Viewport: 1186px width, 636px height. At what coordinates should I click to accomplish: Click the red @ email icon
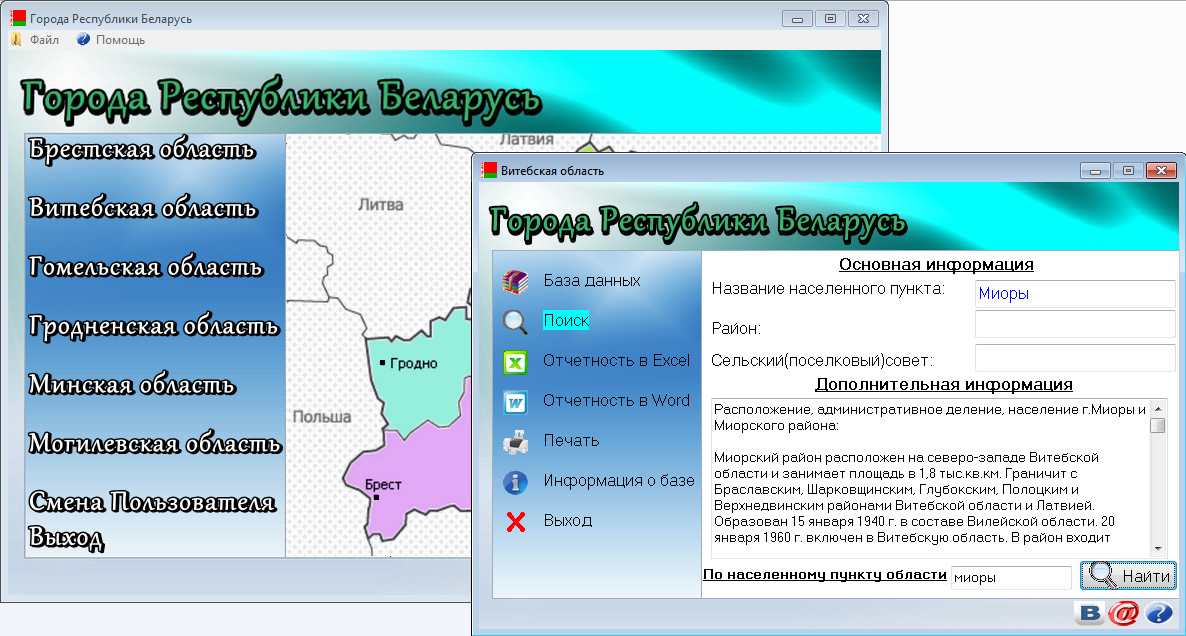tap(1124, 613)
